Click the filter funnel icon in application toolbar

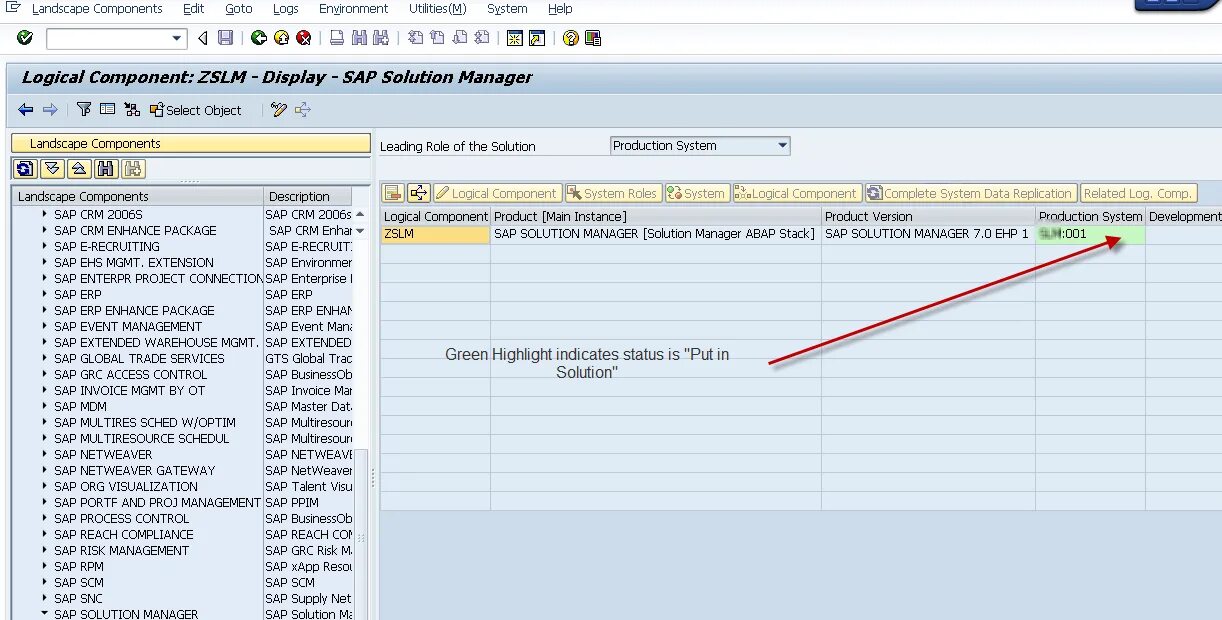84,110
